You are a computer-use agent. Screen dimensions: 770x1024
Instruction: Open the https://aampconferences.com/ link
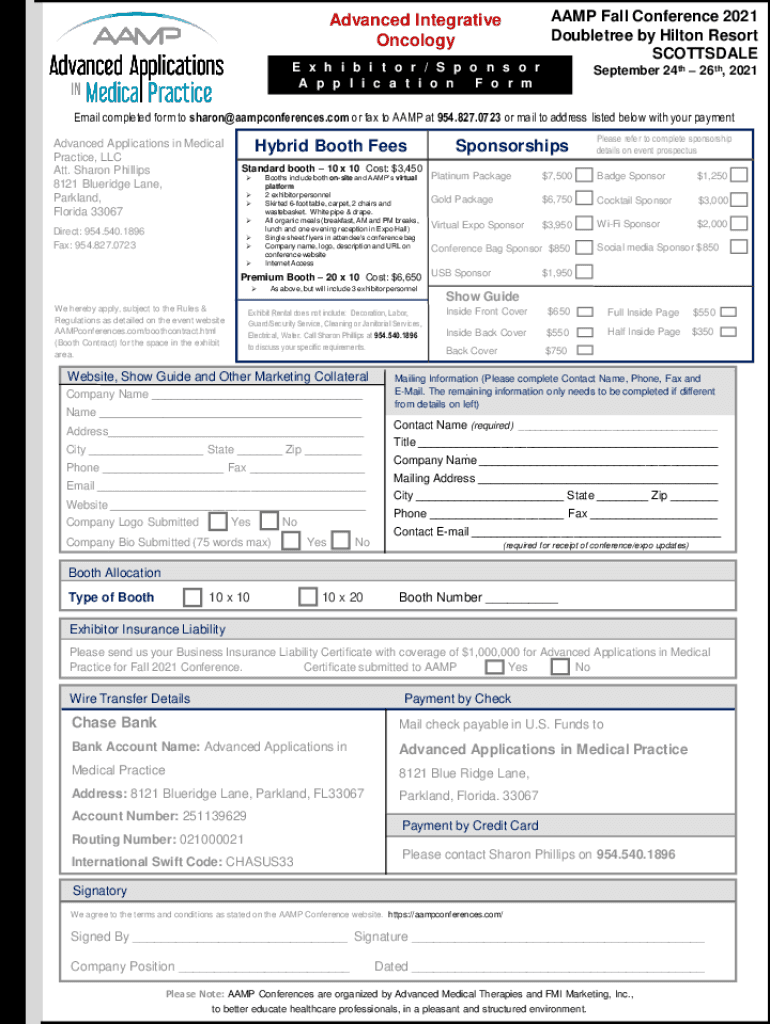tap(445, 914)
